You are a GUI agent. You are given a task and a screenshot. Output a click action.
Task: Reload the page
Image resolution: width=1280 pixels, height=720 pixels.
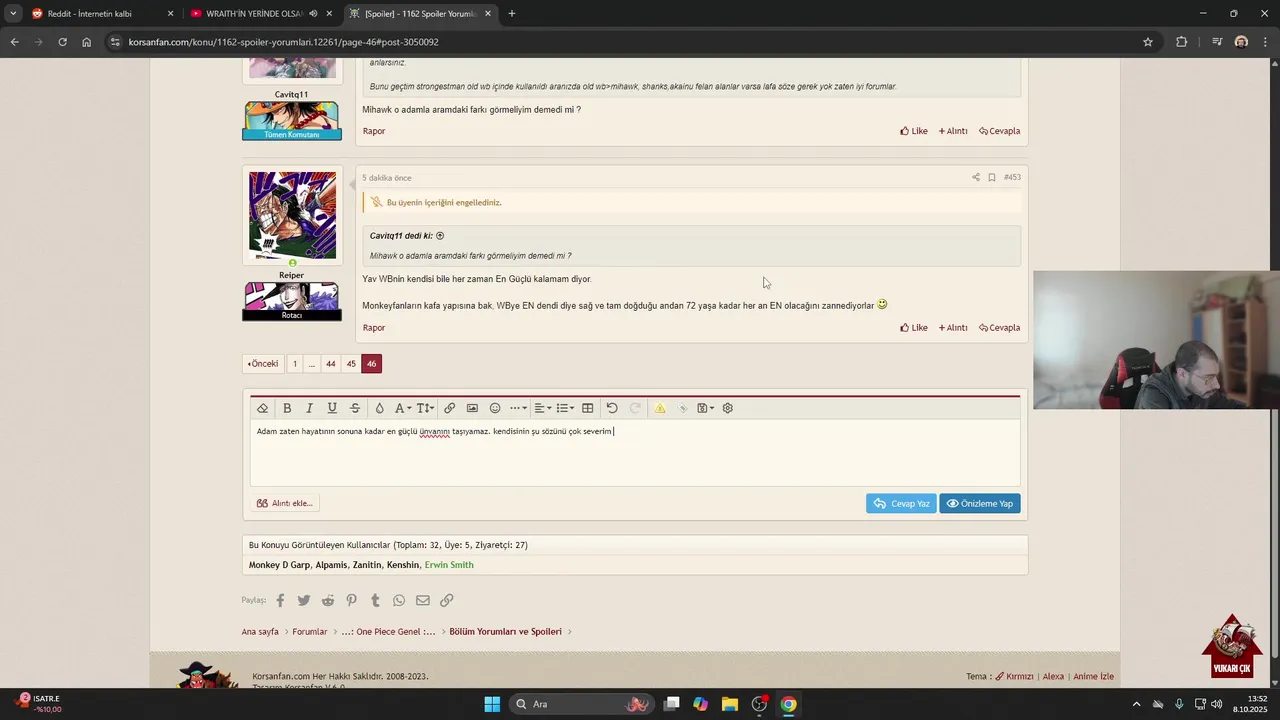point(62,42)
